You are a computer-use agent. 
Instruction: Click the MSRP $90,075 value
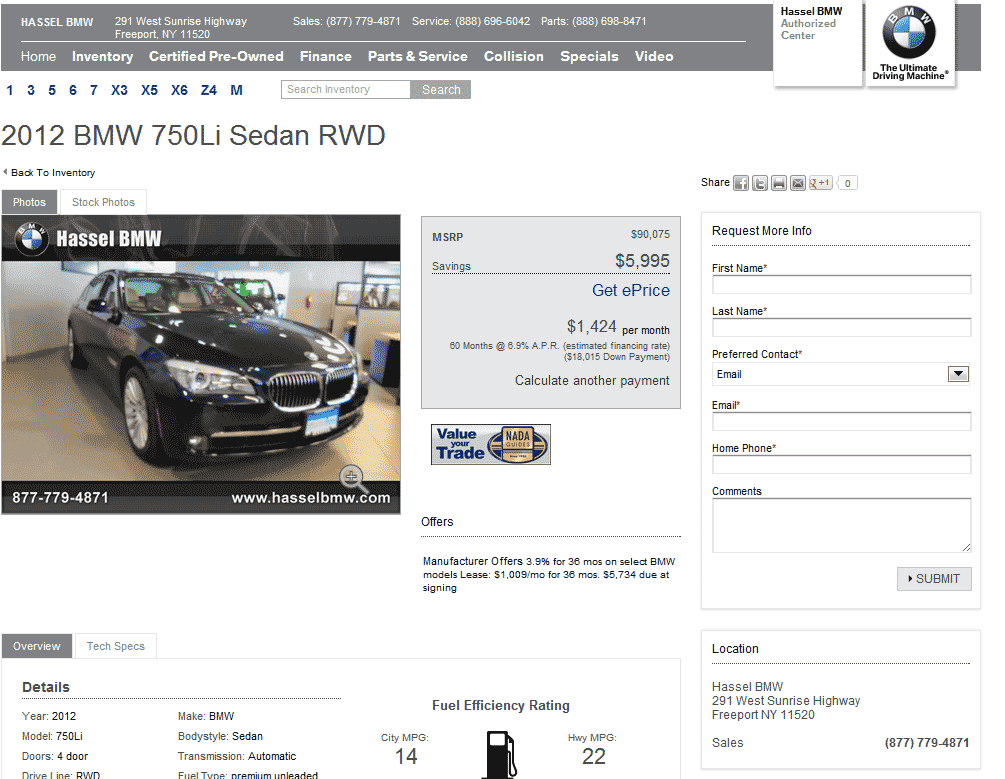(x=650, y=235)
